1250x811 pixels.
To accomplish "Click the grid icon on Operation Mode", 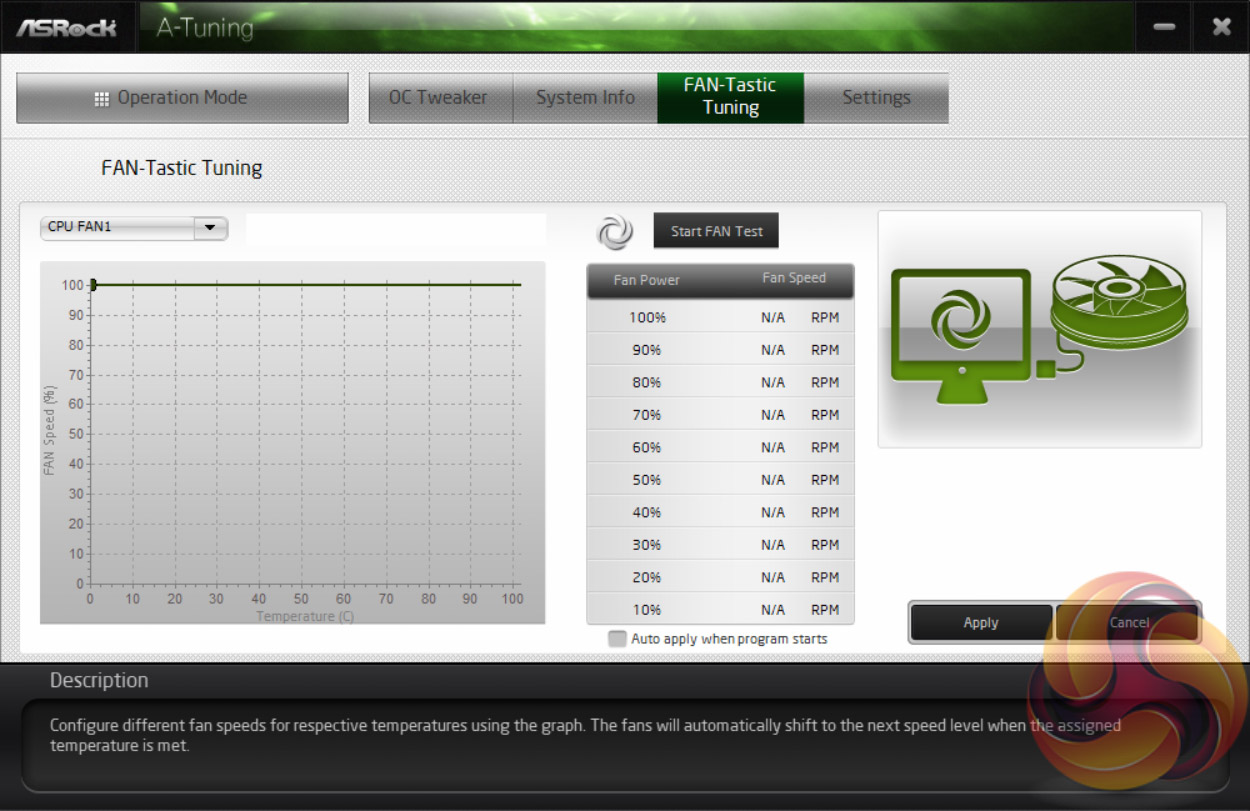I will tap(101, 99).
